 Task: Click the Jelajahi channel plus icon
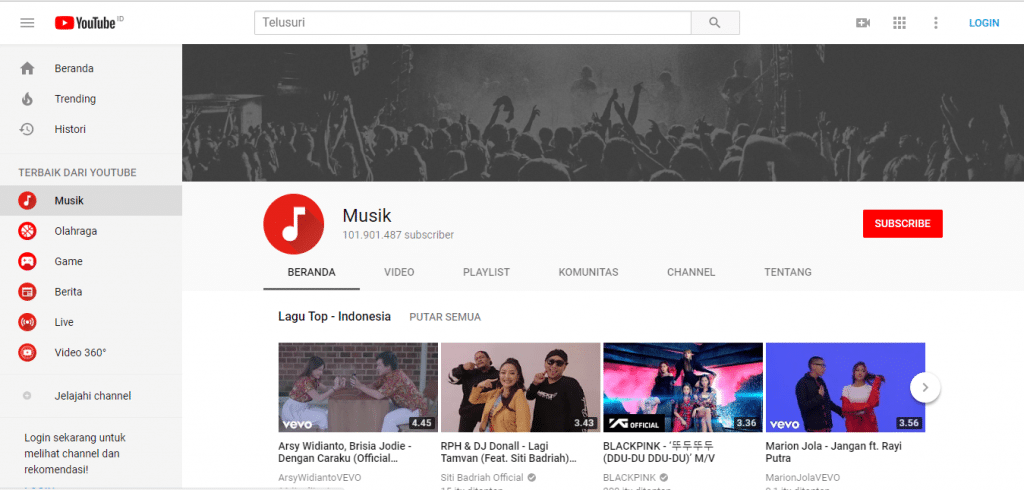[x=27, y=396]
